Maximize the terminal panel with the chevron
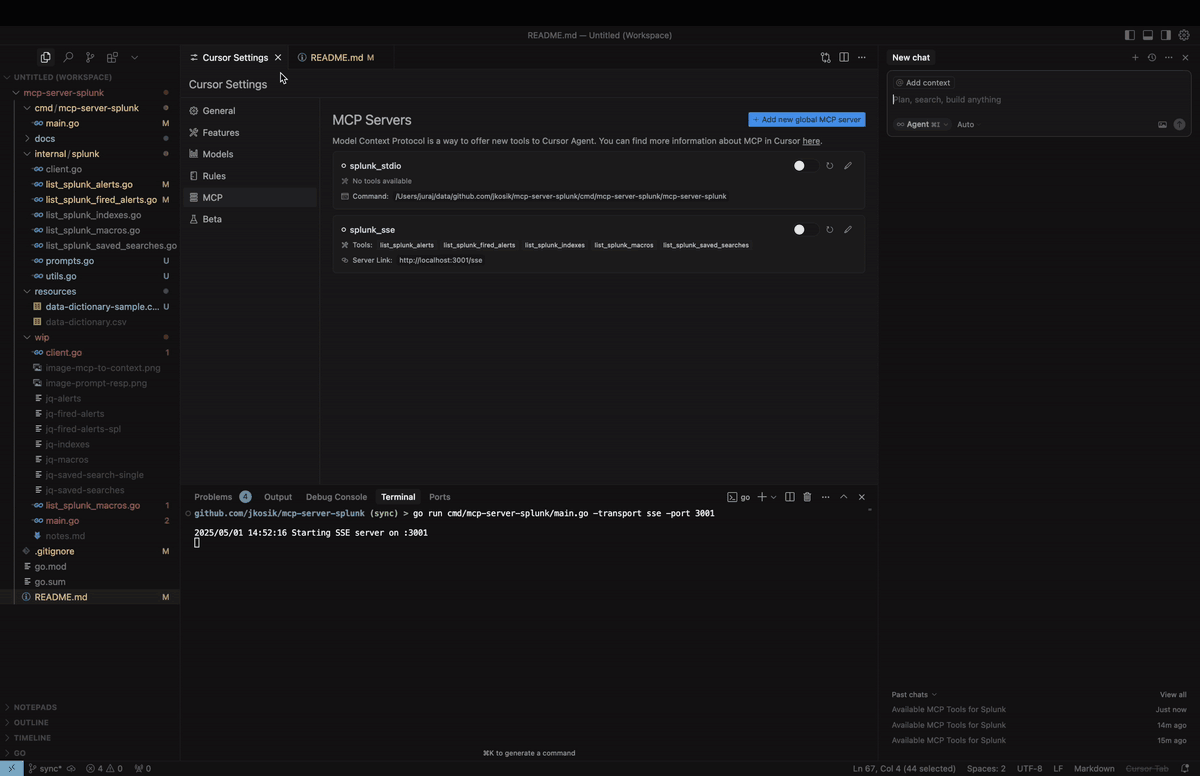Screen dimensions: 1200x776 tap(843, 496)
